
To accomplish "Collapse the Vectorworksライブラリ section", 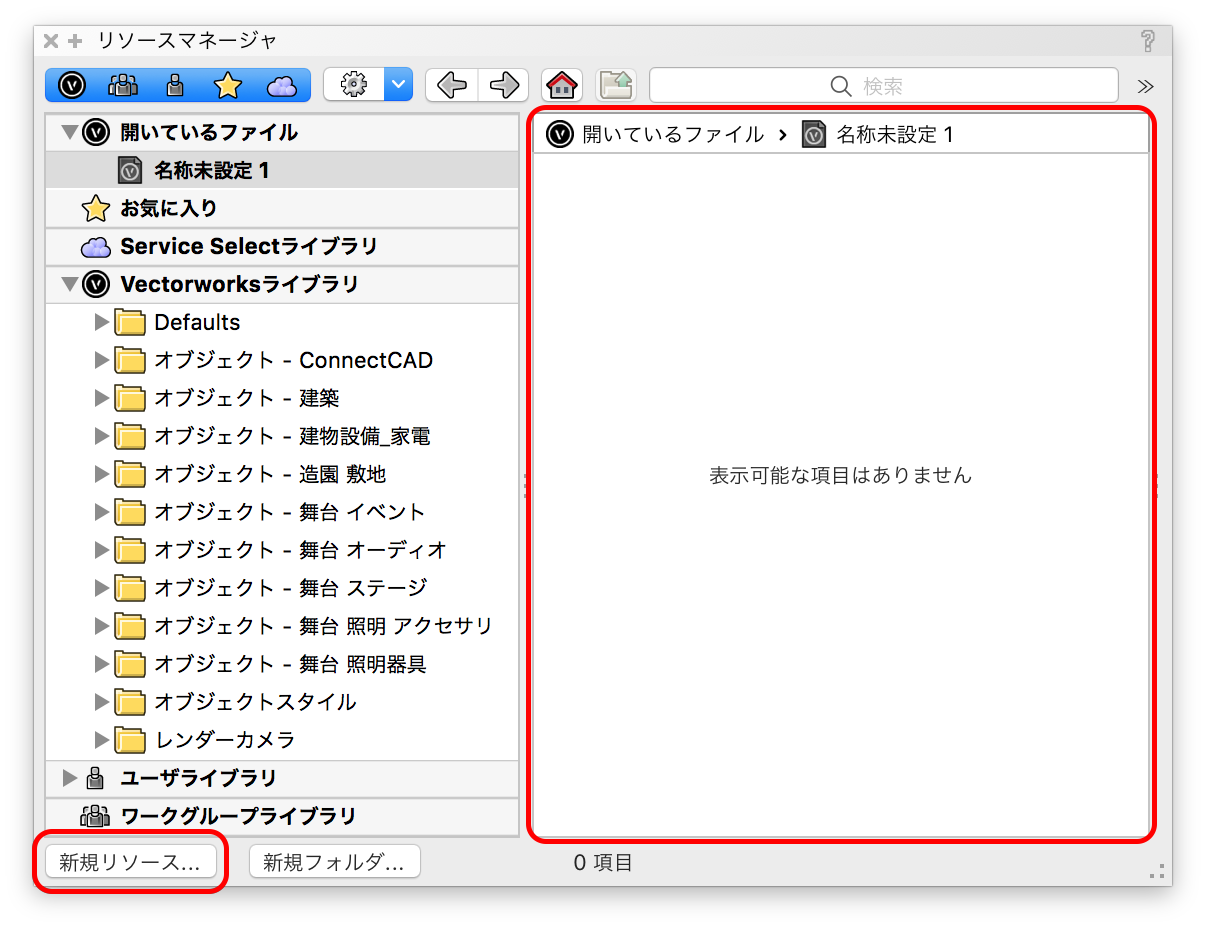I will coord(69,284).
